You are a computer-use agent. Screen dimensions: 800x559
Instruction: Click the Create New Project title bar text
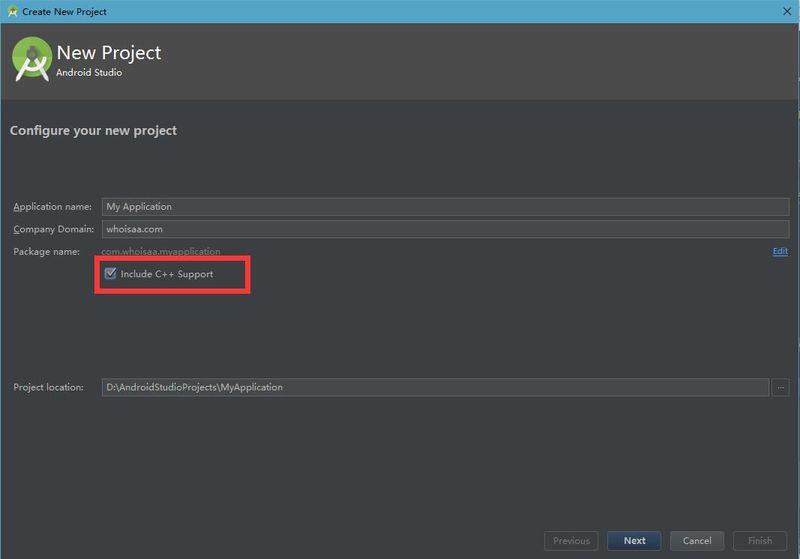tap(64, 12)
